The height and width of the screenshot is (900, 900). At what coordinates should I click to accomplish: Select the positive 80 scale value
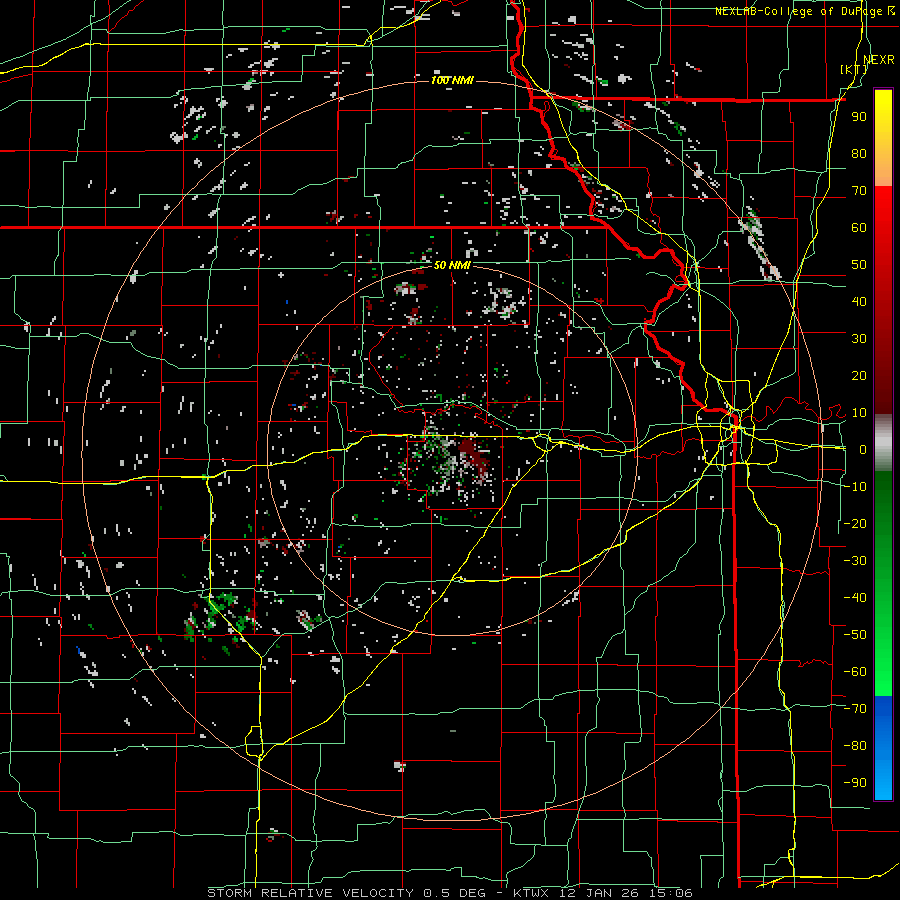(x=859, y=154)
